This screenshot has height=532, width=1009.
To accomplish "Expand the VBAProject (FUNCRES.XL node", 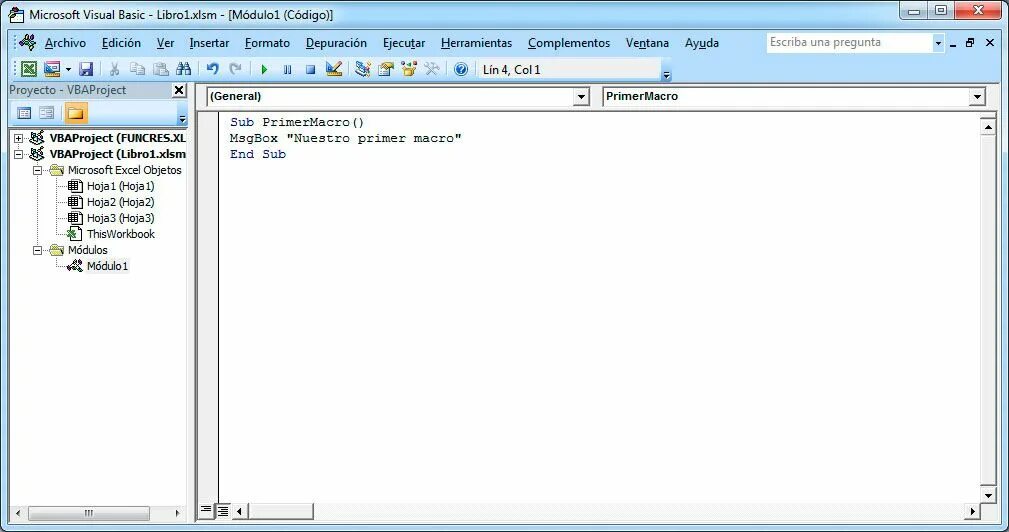I will [x=19, y=138].
